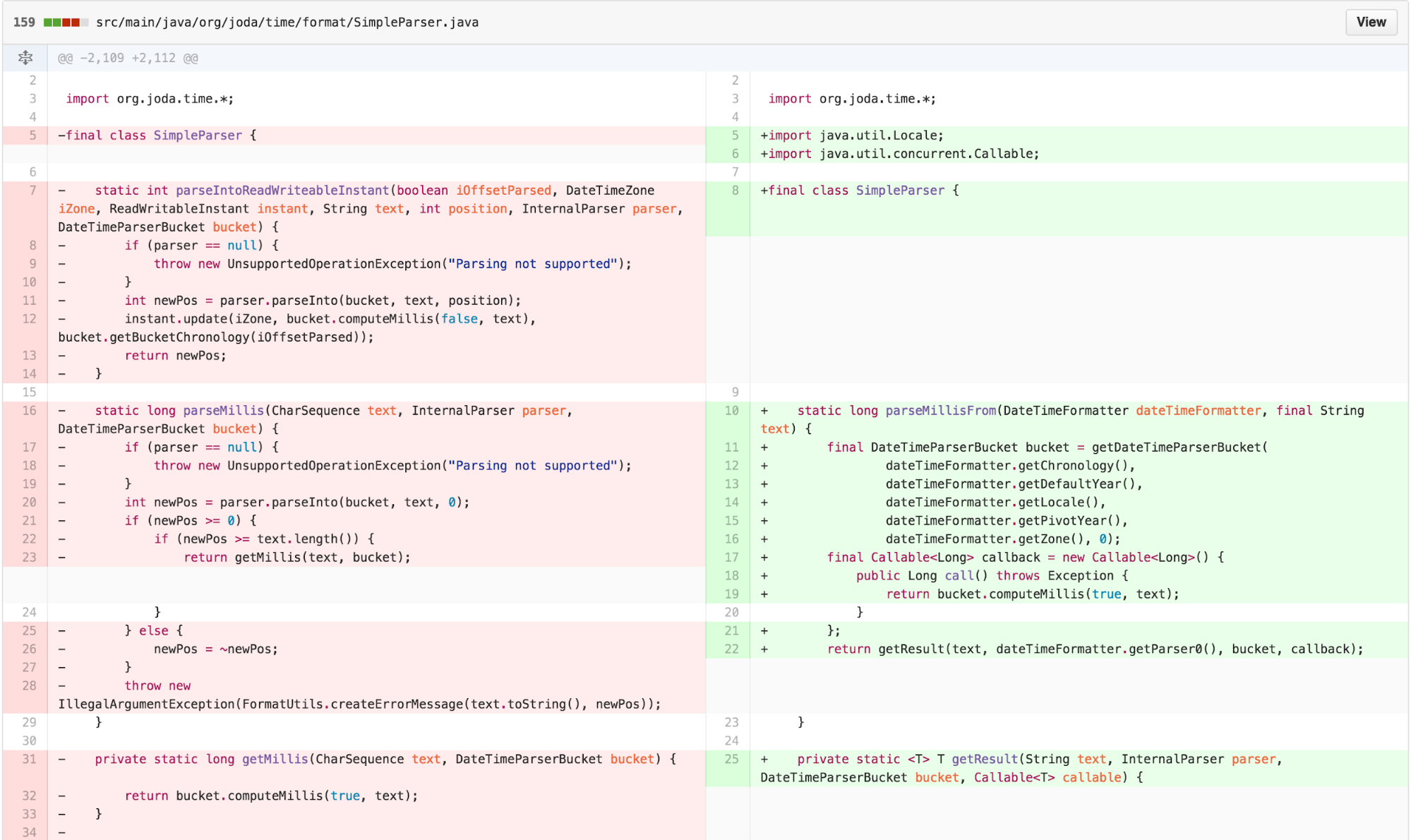Click added line 'dateTimeFormatter.getPivotYear(),'
1411x840 pixels.
pos(1079,521)
